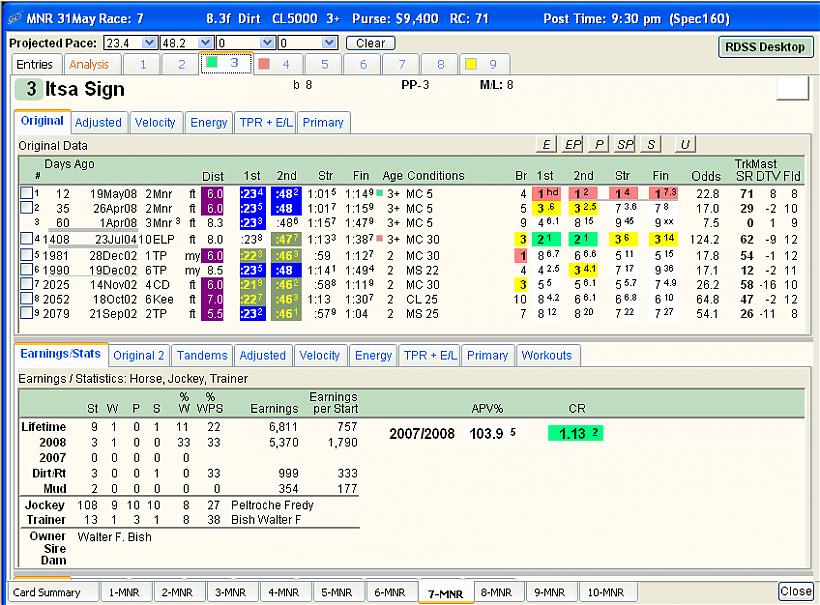Viewport: 820px width, 605px height.
Task: Switch to the Entries tab
Action: [x=35, y=64]
